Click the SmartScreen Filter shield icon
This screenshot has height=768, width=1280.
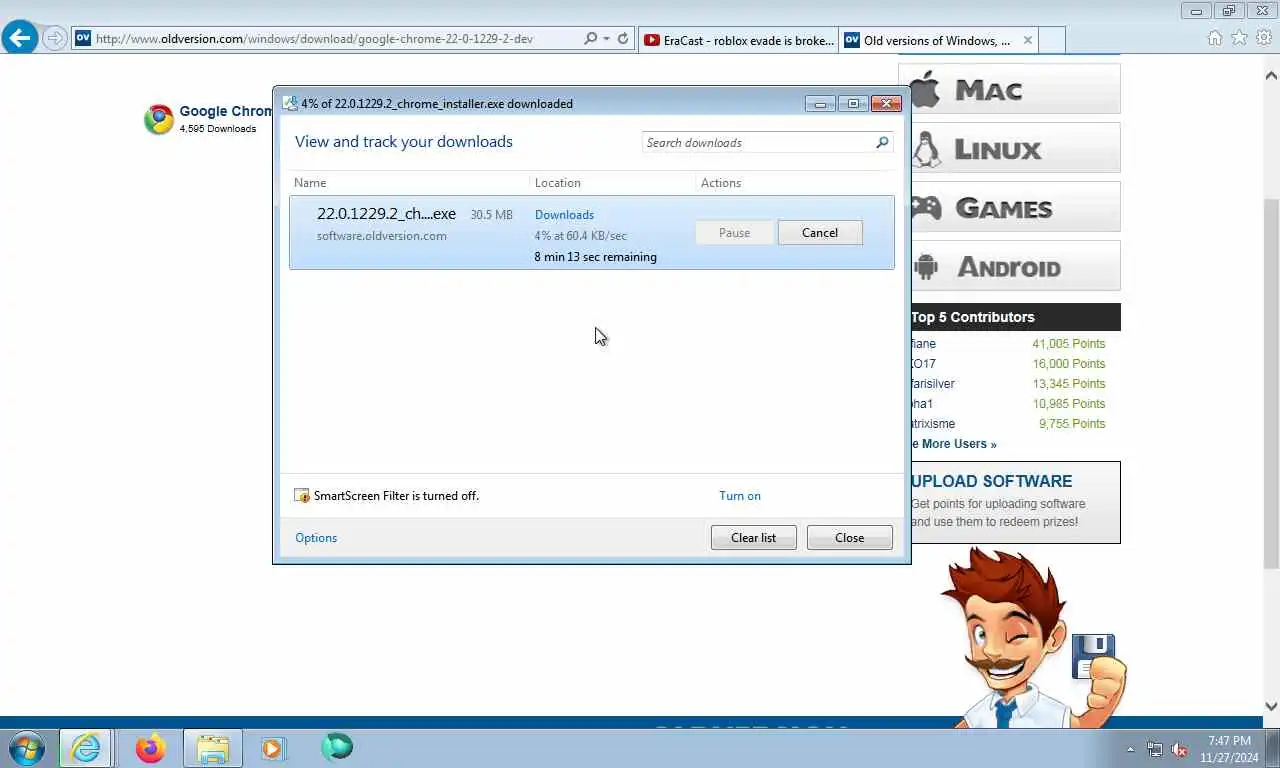(302, 496)
